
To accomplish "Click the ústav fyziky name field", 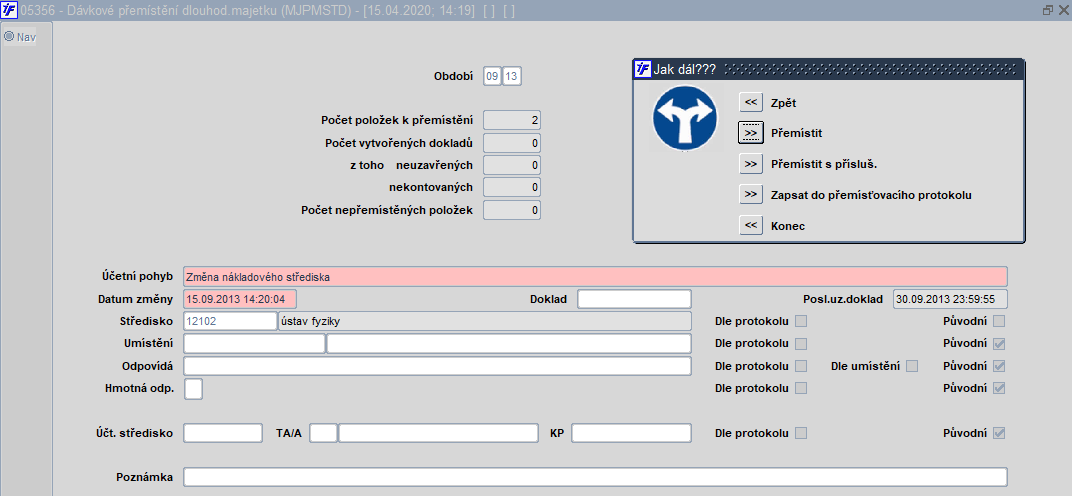I will [x=485, y=321].
